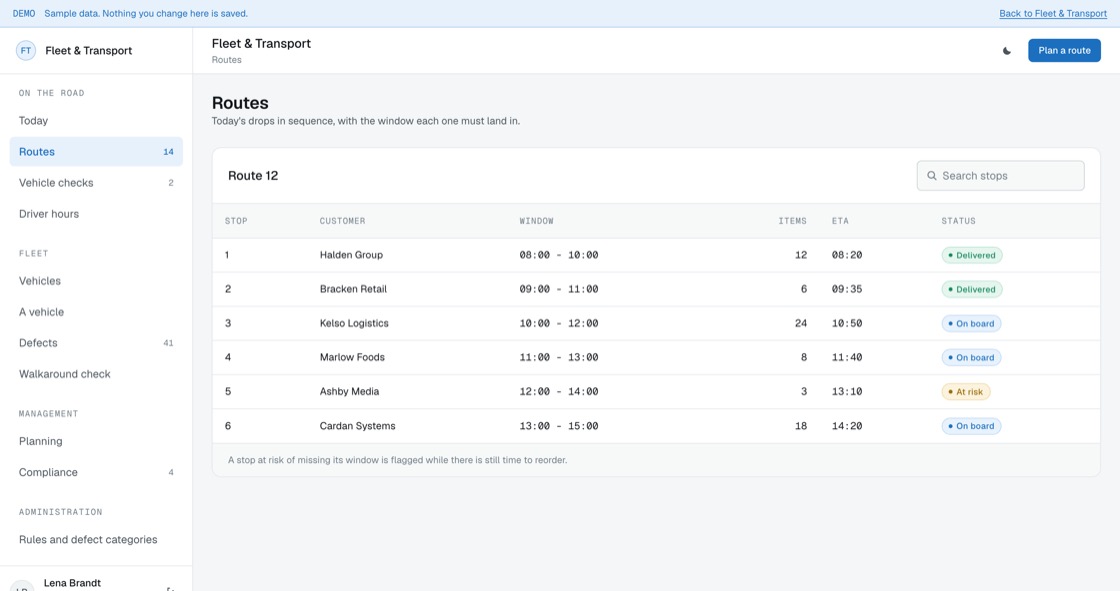
Task: Click the On board badge for Cardan Systems
Action: [971, 426]
